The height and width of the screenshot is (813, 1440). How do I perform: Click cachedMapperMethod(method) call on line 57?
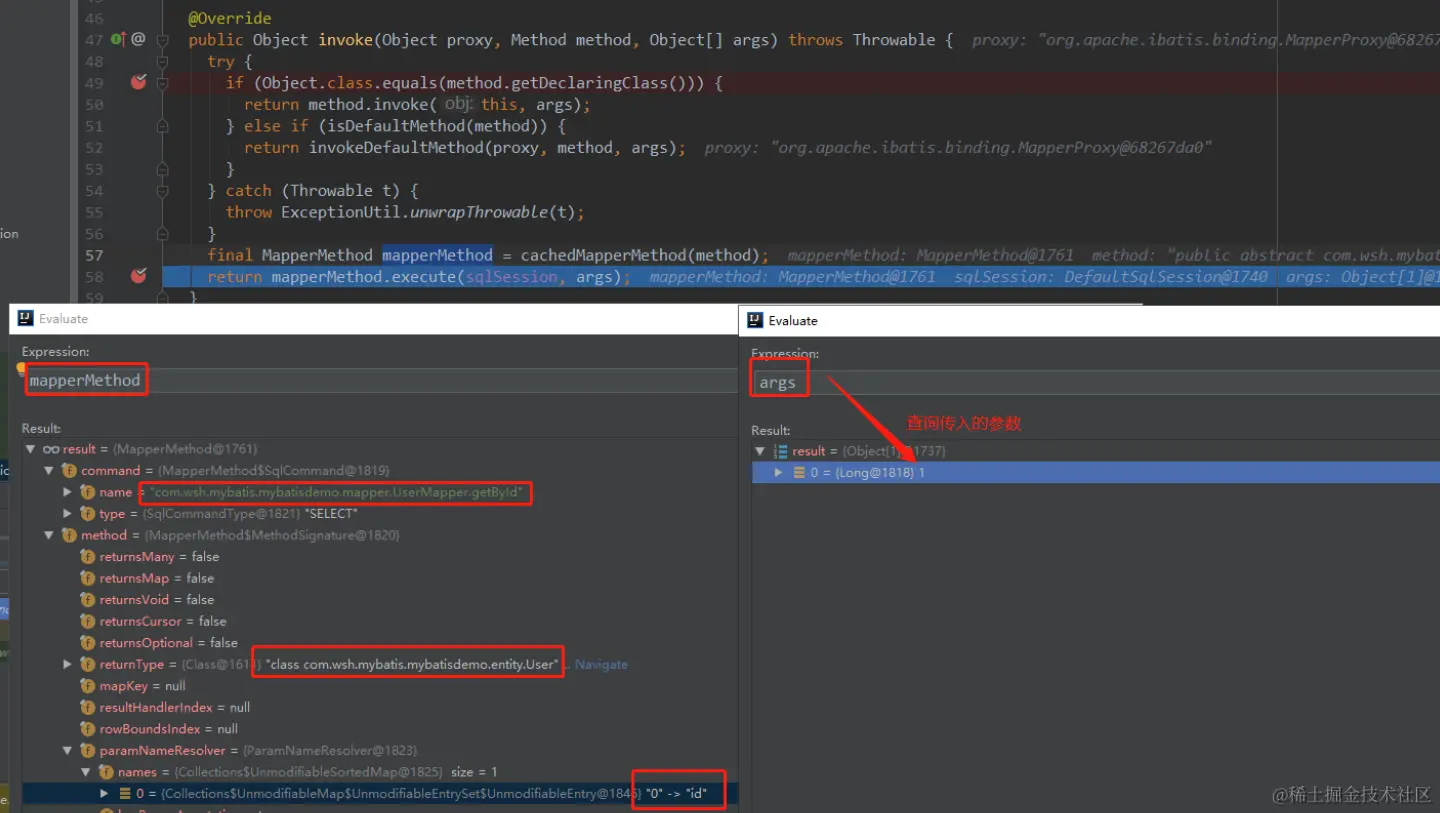click(642, 255)
